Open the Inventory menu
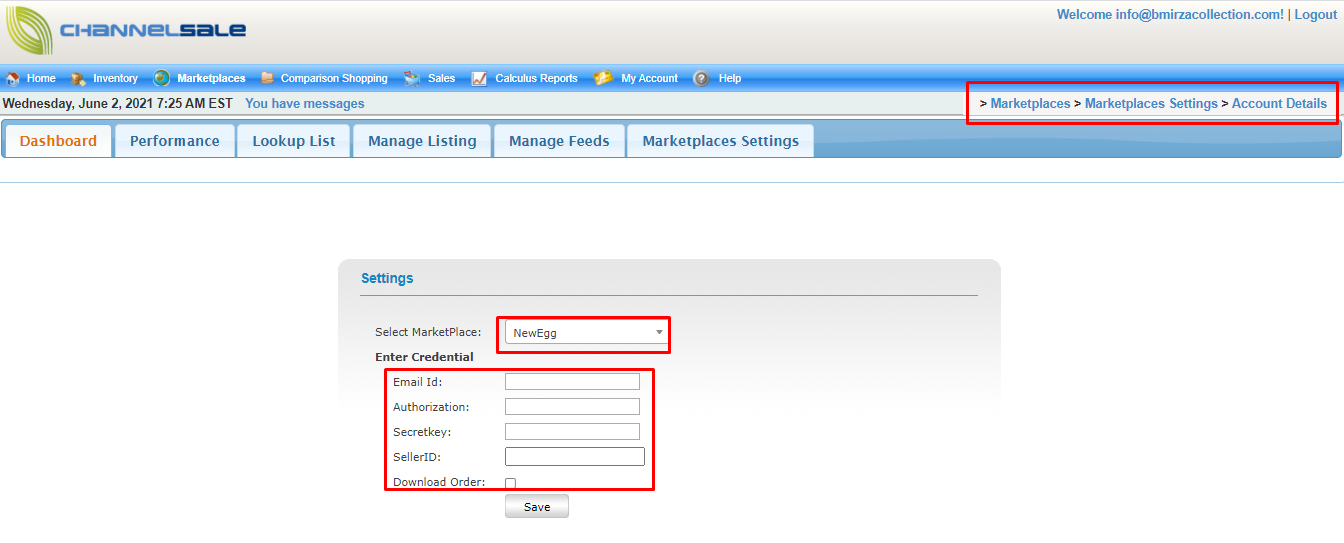 (x=115, y=78)
